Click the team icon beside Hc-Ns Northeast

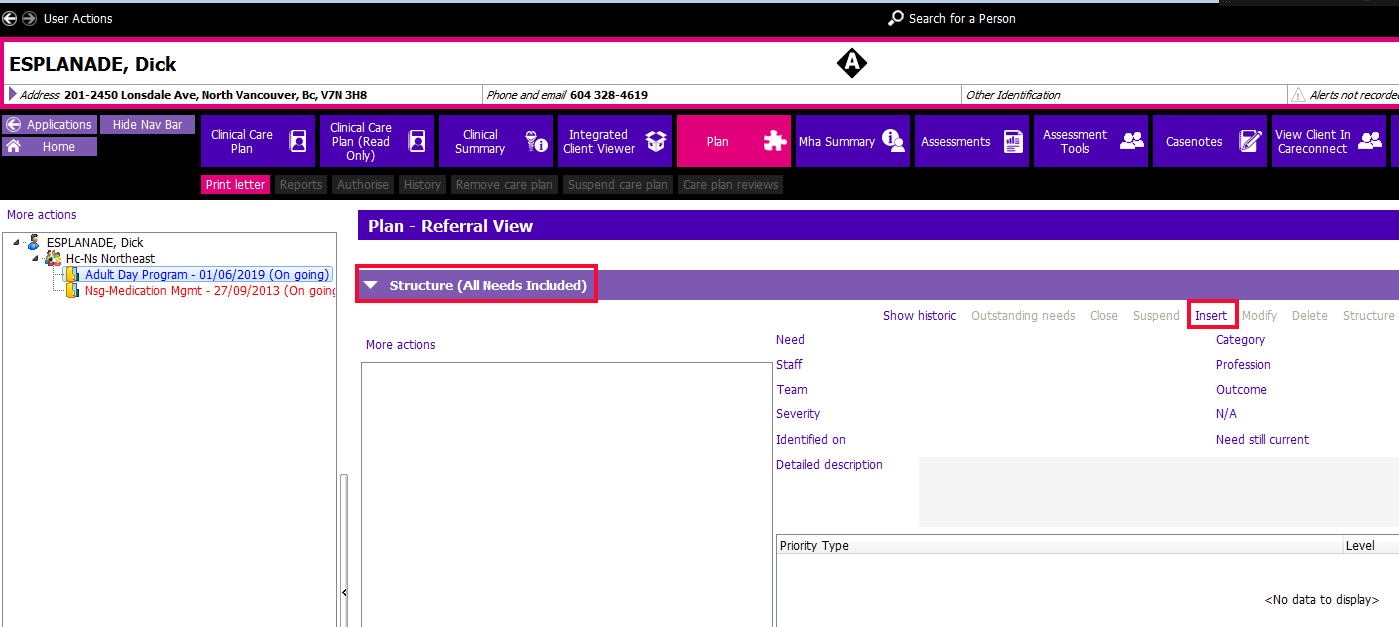[x=53, y=258]
